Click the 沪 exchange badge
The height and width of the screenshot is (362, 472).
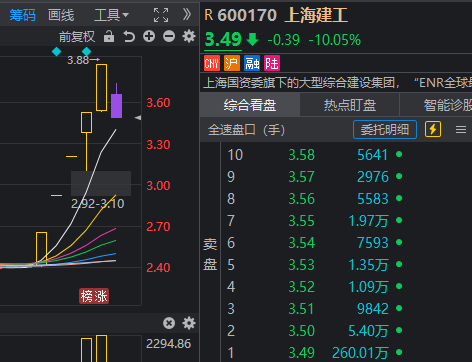(232, 63)
